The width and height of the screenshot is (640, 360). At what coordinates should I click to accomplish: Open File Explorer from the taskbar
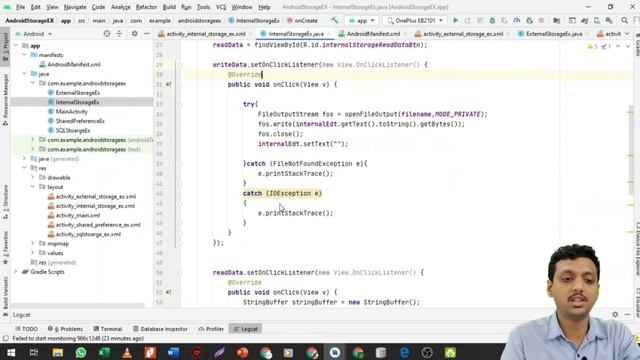click(58, 352)
